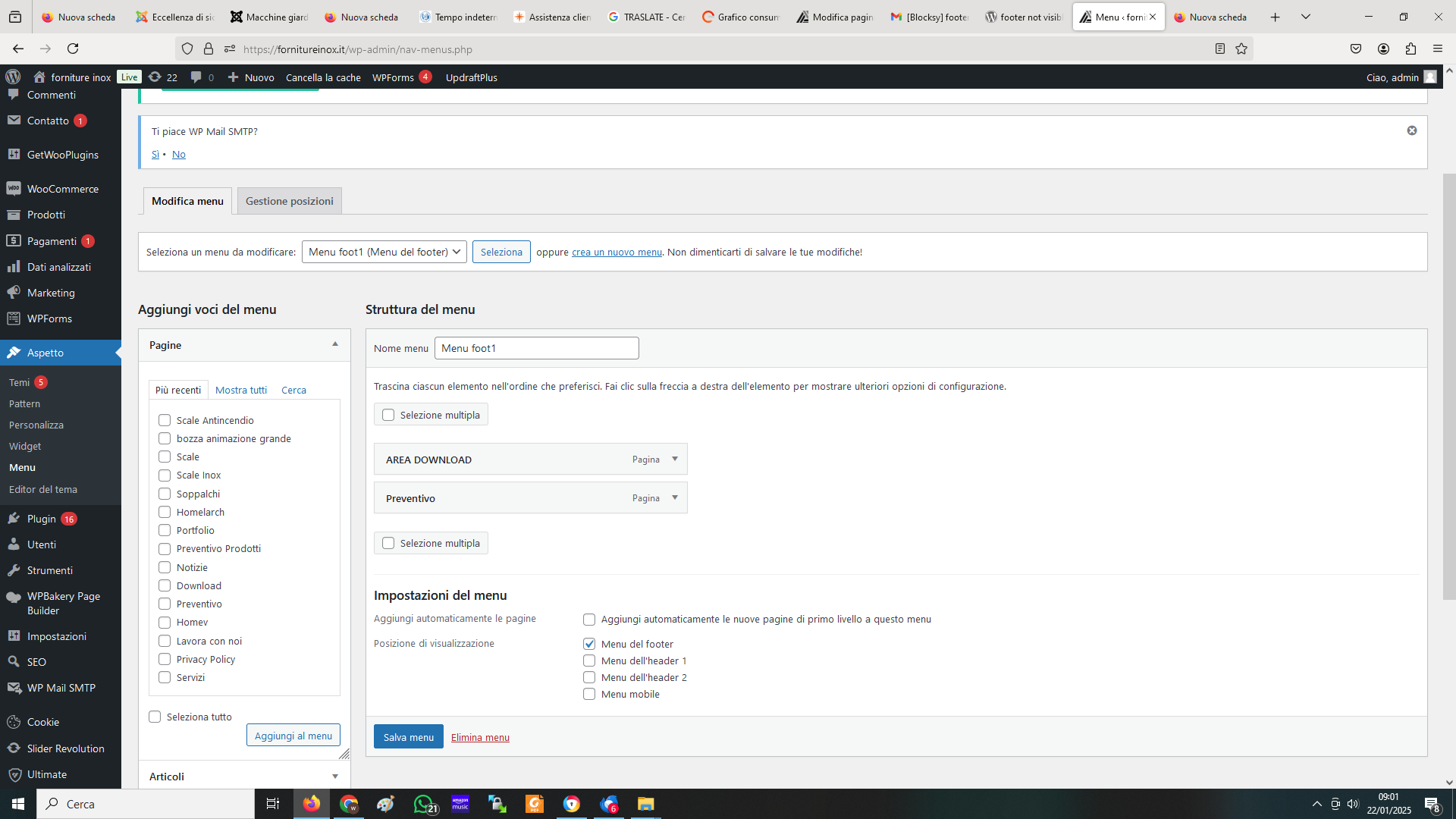Open WP Mail SMTP sidebar item
The width and height of the screenshot is (1456, 819).
[61, 688]
